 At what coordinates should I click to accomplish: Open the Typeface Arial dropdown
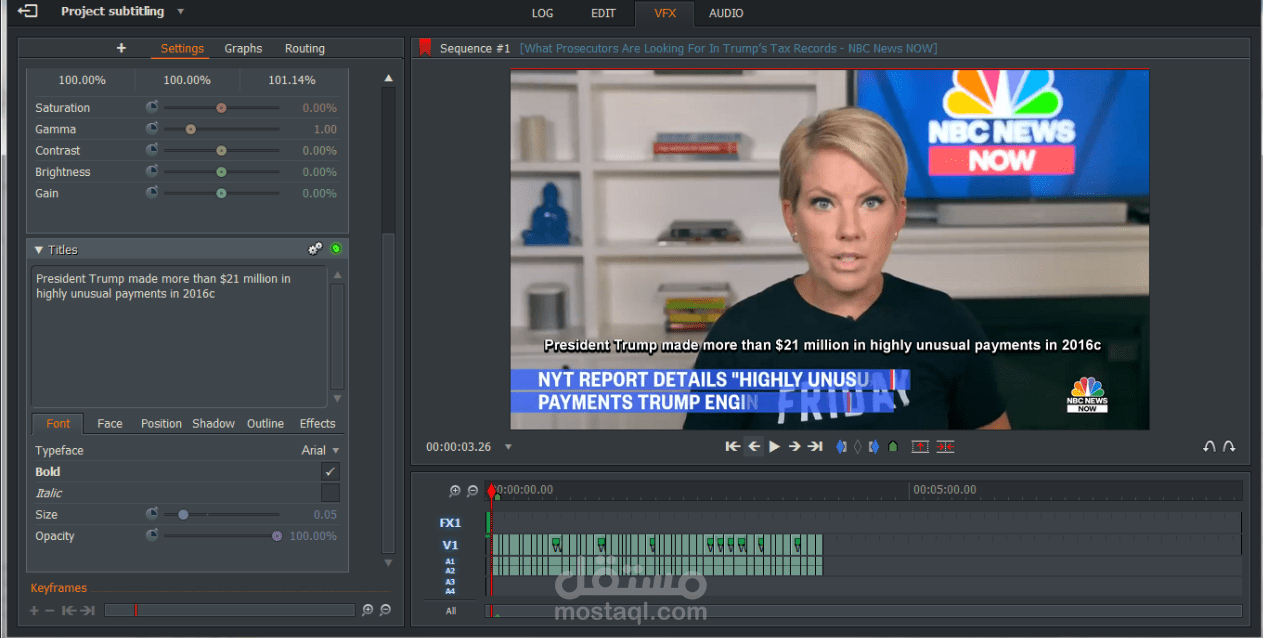320,450
